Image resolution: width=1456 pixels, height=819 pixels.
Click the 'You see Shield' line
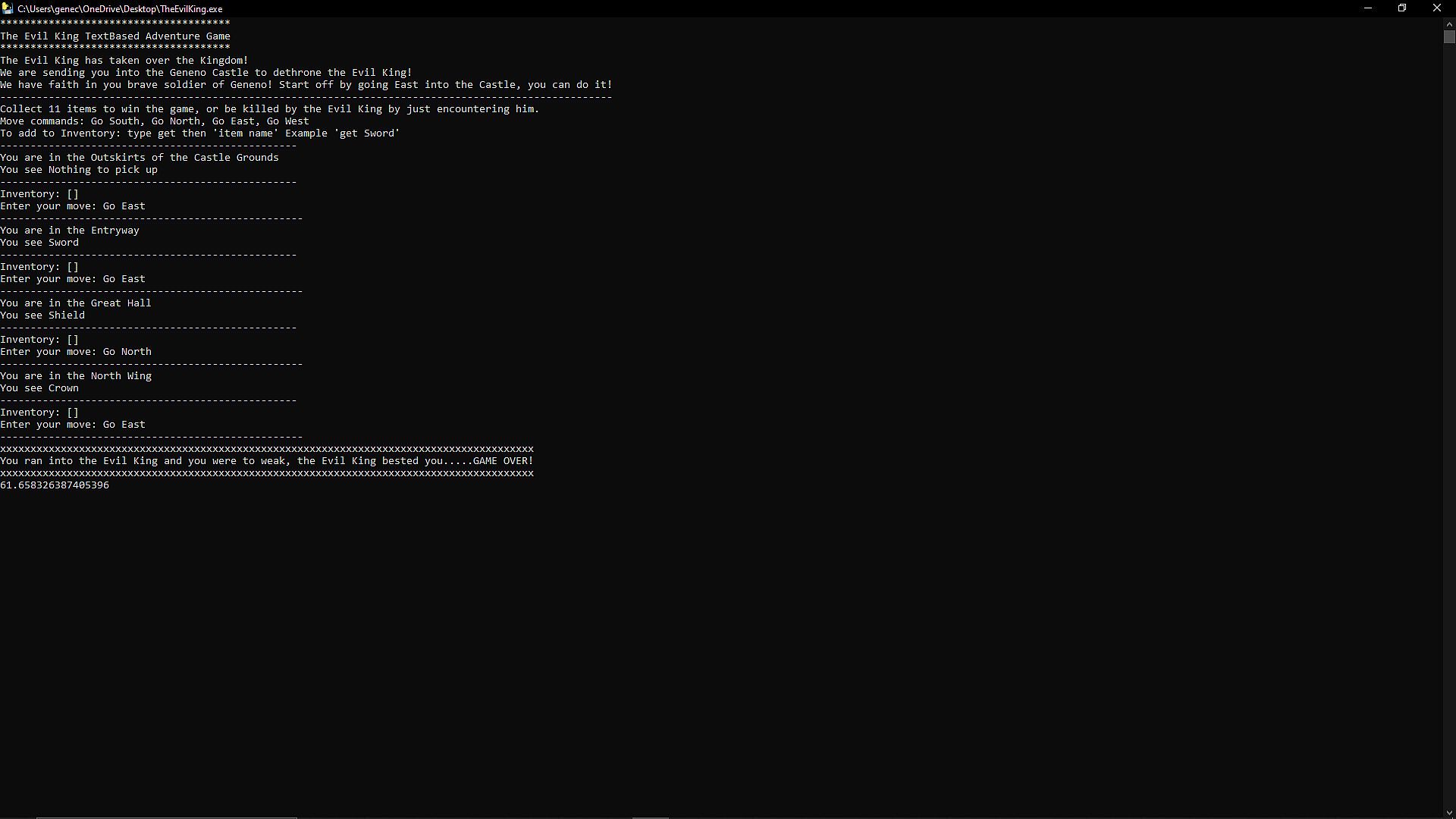tap(42, 315)
